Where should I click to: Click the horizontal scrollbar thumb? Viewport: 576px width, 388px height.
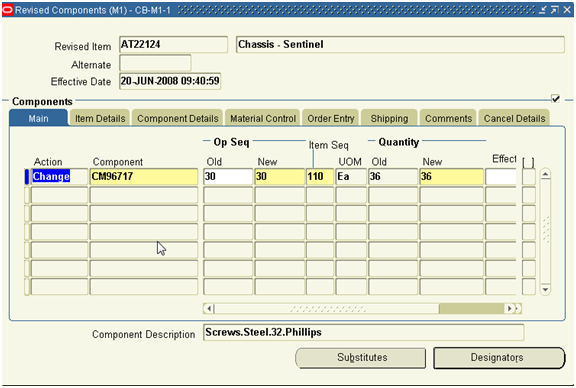(472, 308)
